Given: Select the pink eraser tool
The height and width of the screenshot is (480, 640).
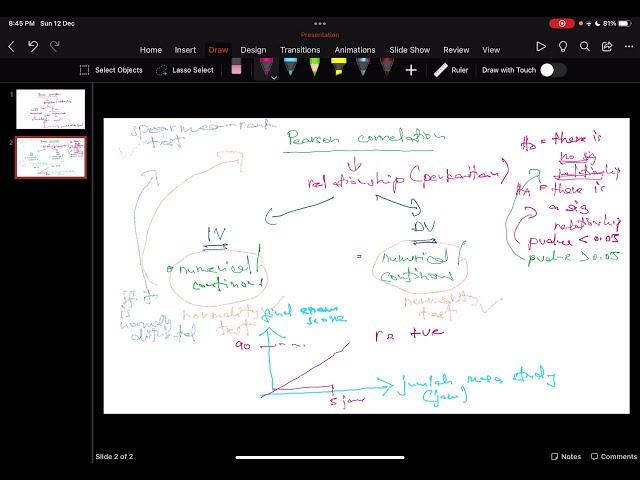Looking at the screenshot, I should 236,67.
